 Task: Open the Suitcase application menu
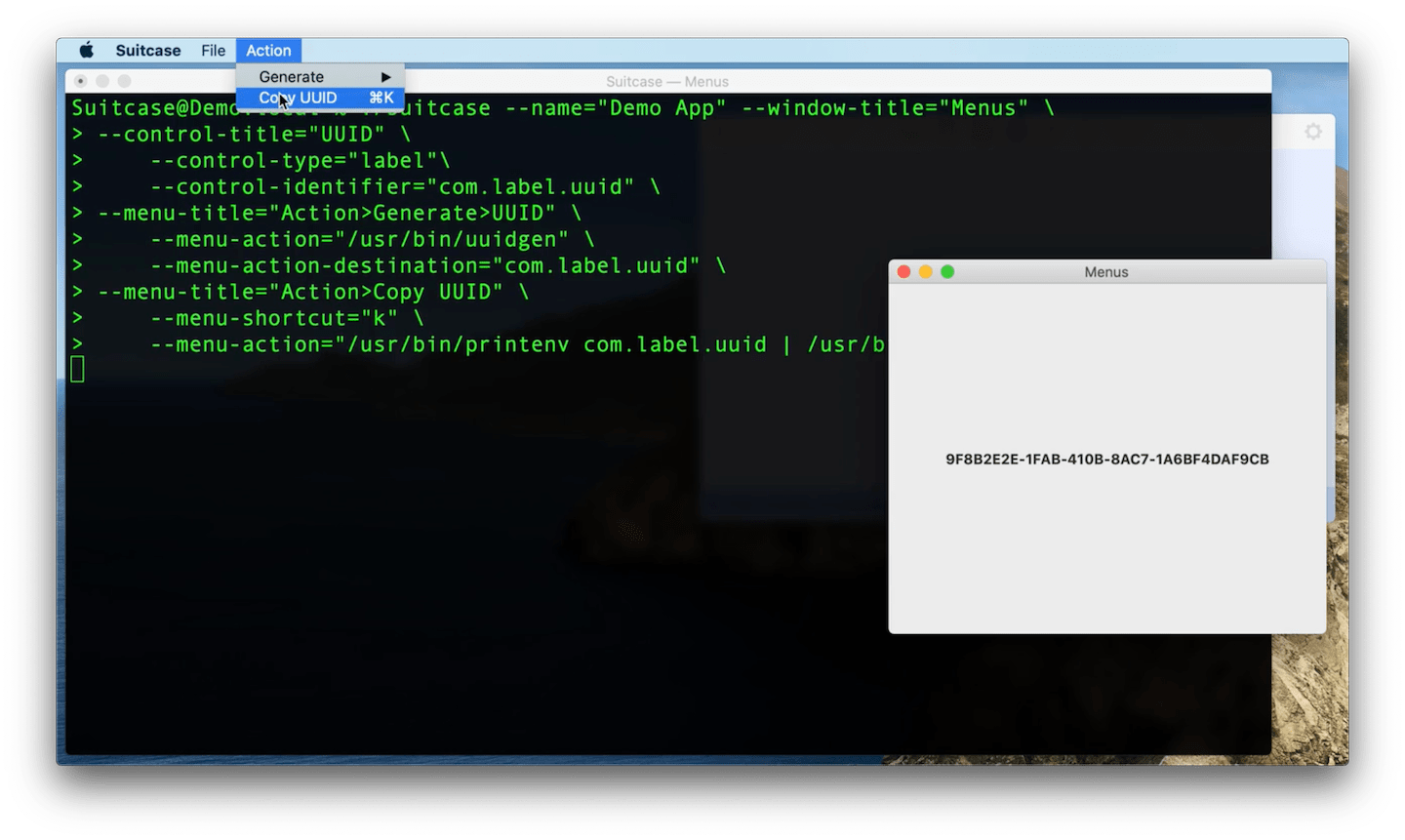coord(148,51)
